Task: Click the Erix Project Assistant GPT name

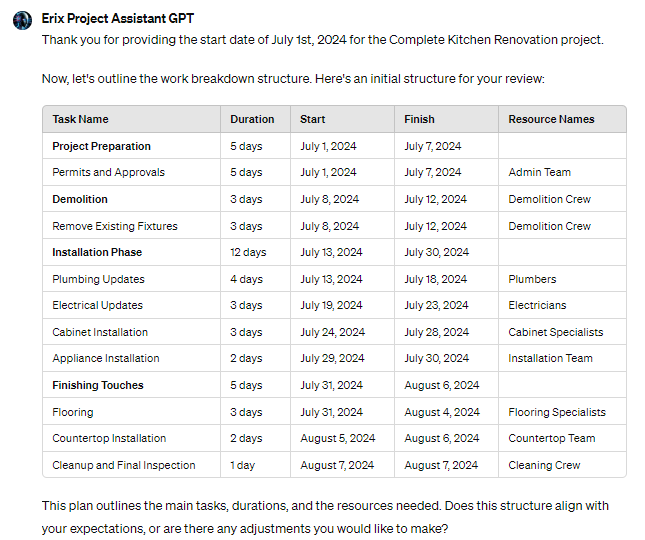Action: 118,20
